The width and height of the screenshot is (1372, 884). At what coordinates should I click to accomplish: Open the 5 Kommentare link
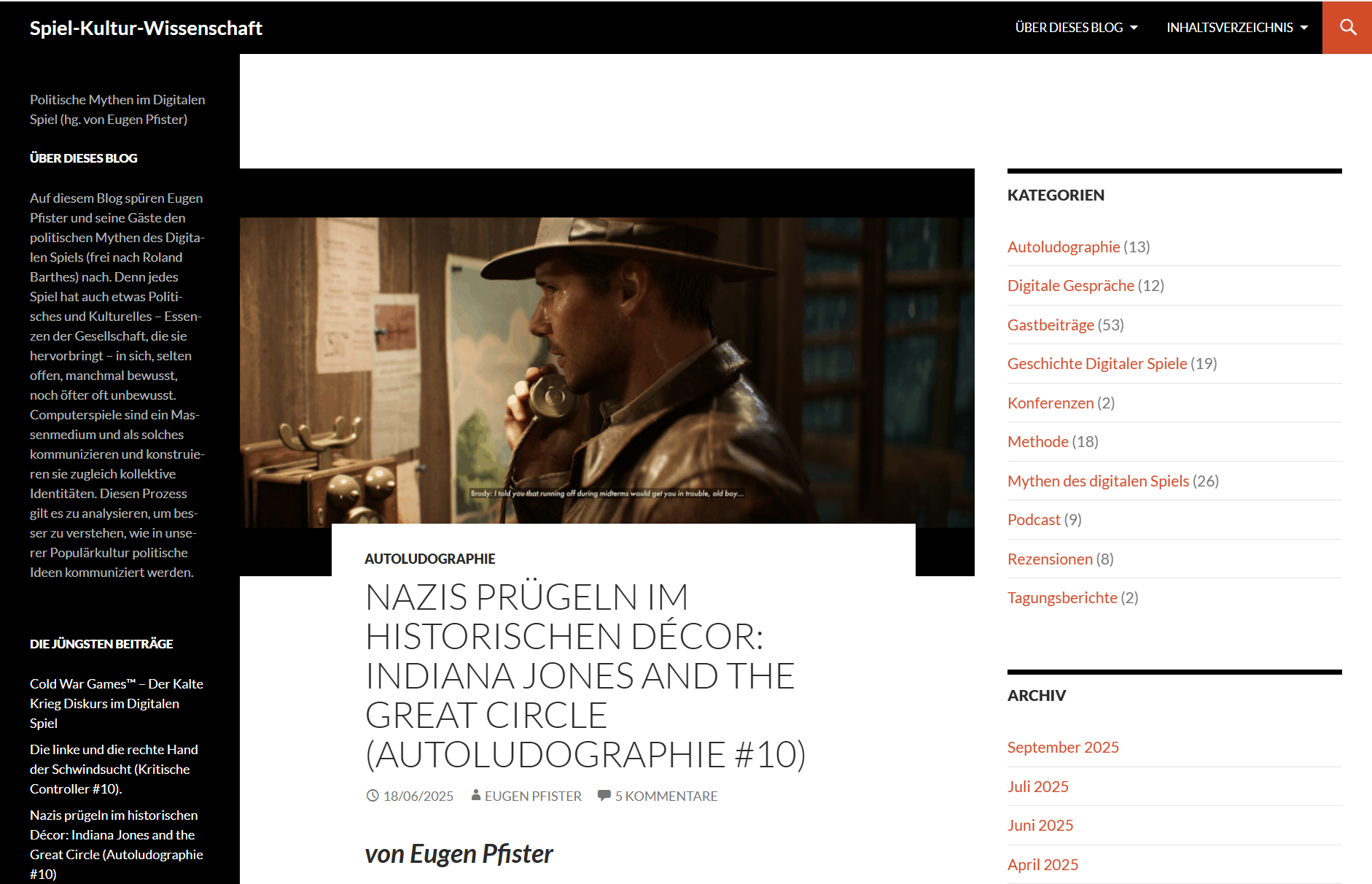coord(666,796)
